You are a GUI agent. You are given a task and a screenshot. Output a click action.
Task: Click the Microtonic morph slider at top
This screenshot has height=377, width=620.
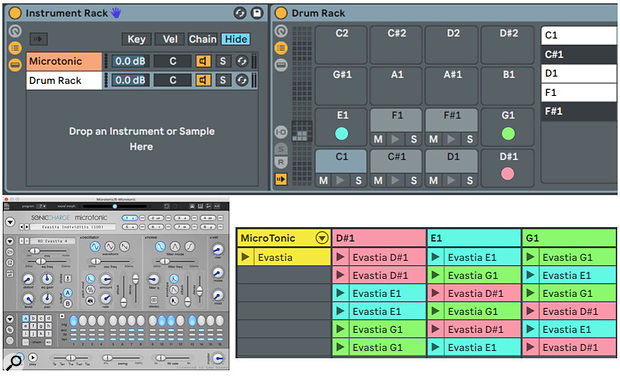click(115, 206)
